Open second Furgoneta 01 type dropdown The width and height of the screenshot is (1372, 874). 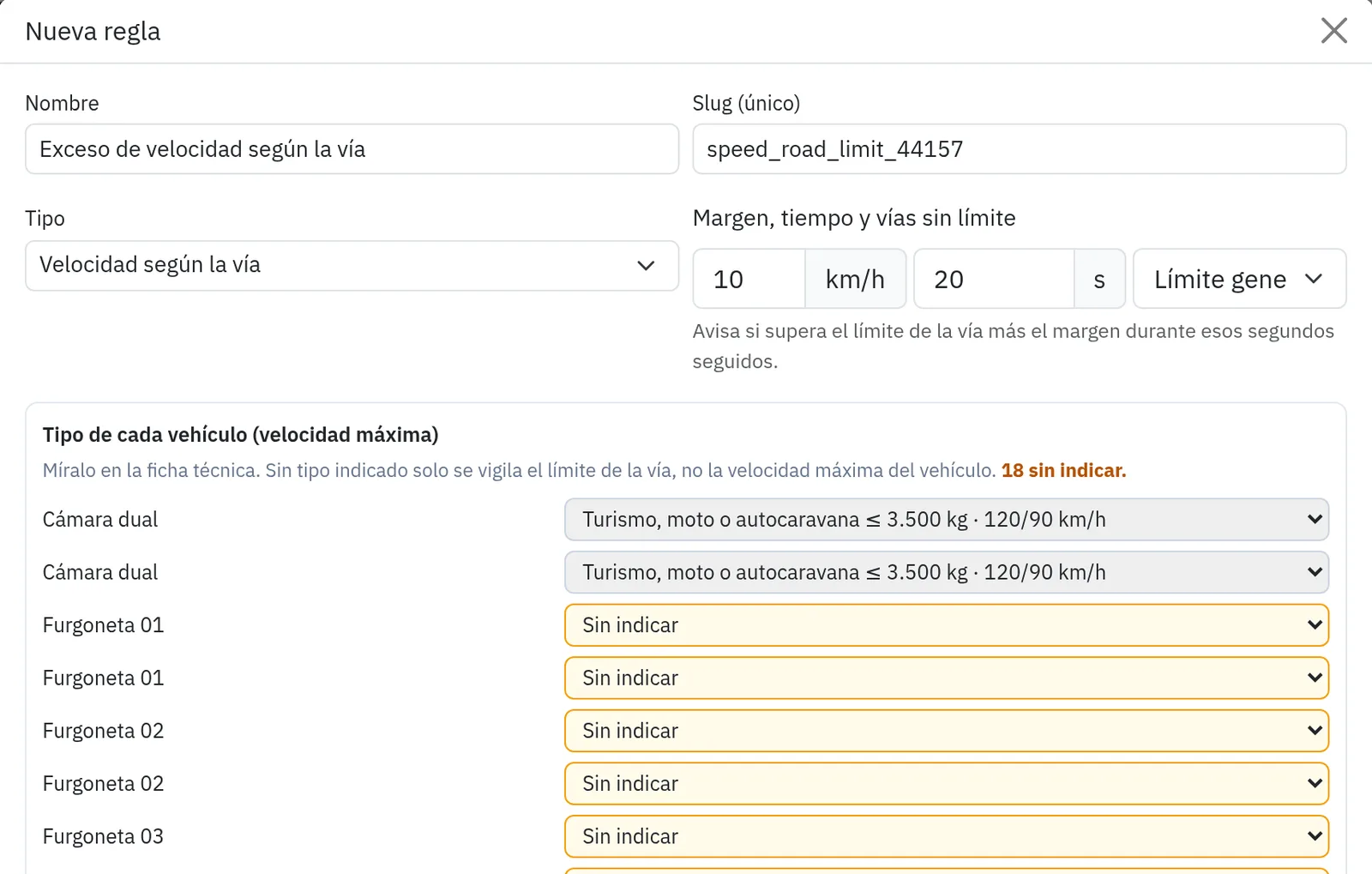coord(947,678)
